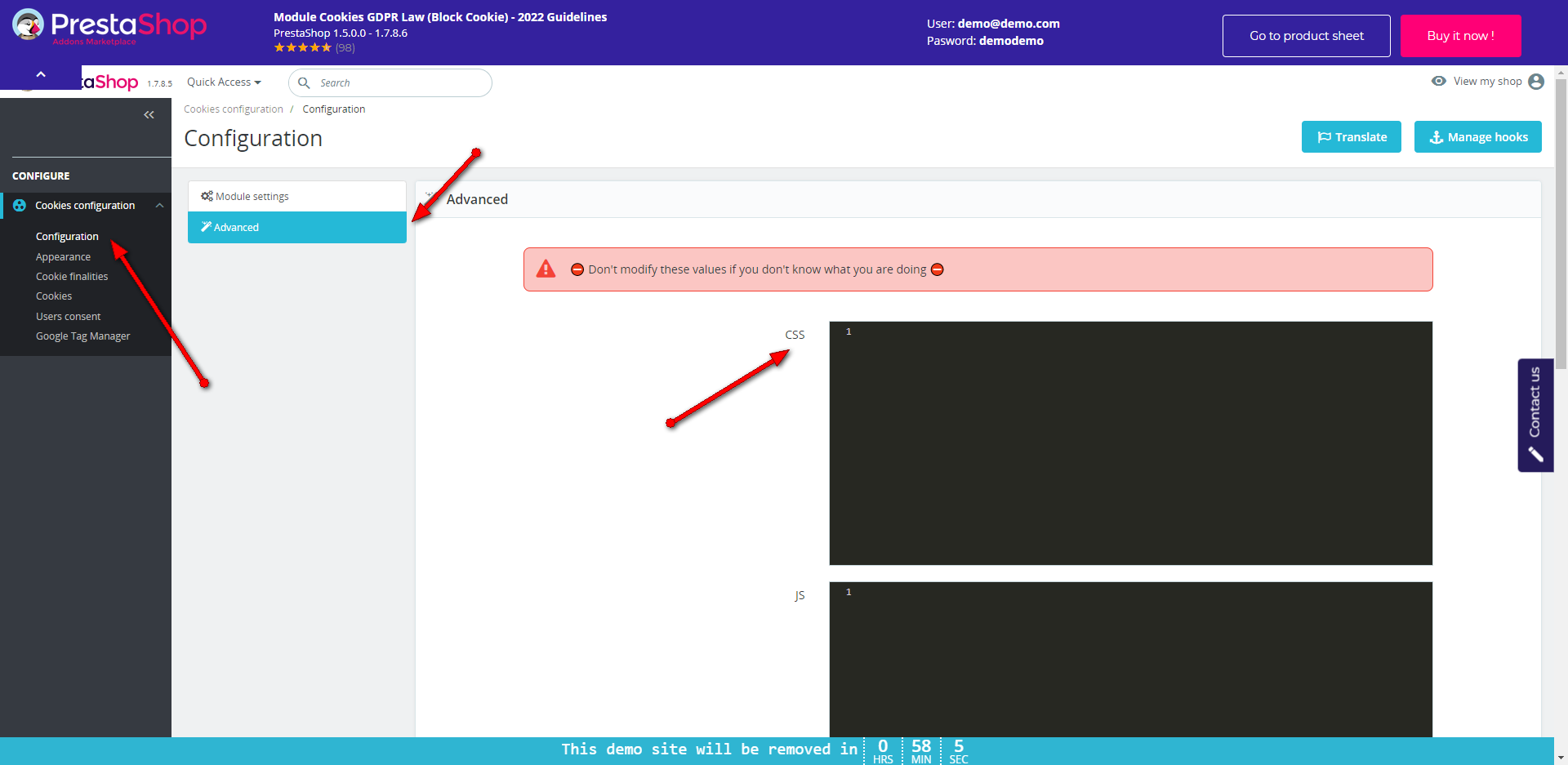This screenshot has width=1568, height=765.
Task: Click the PrestaShop Addons Marketplace logo
Action: pos(109,27)
